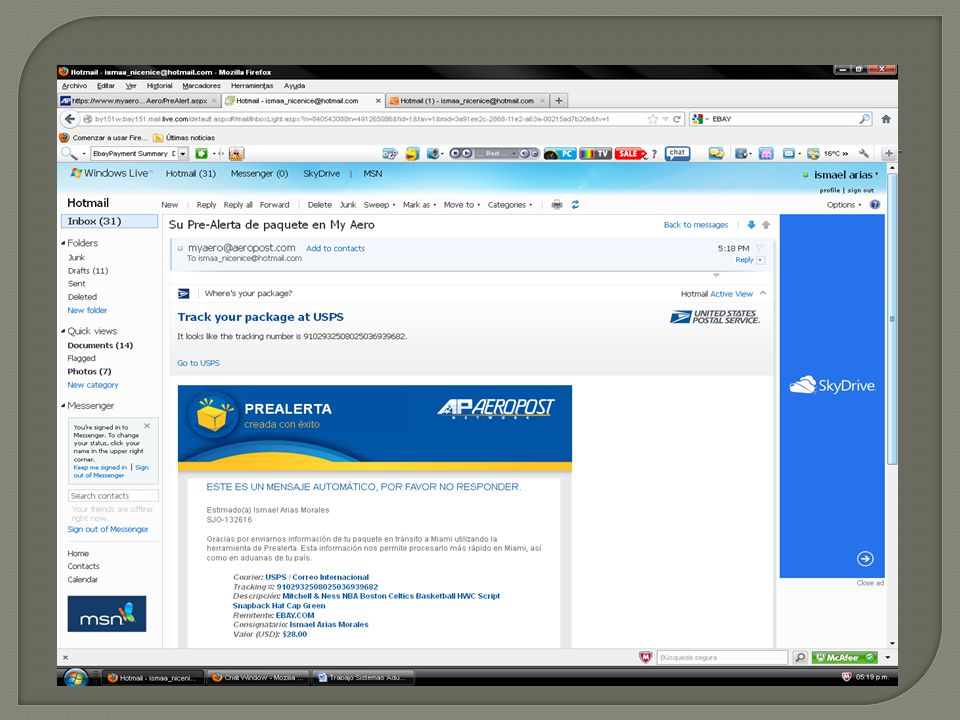Click the green arrow button beside EbayPayment box
Screen dimensions: 960x720
coord(201,153)
